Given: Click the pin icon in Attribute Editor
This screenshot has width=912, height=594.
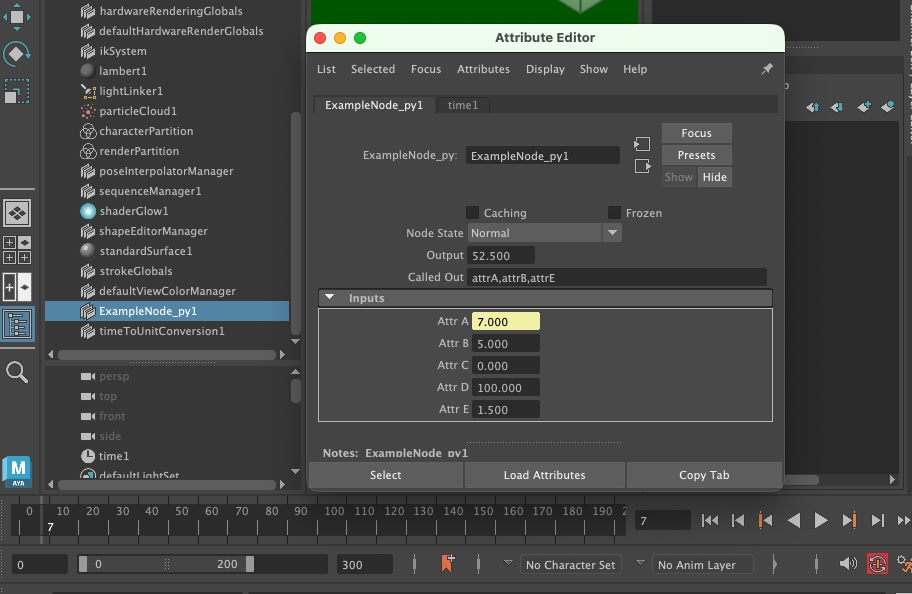Looking at the screenshot, I should pyautogui.click(x=767, y=69).
